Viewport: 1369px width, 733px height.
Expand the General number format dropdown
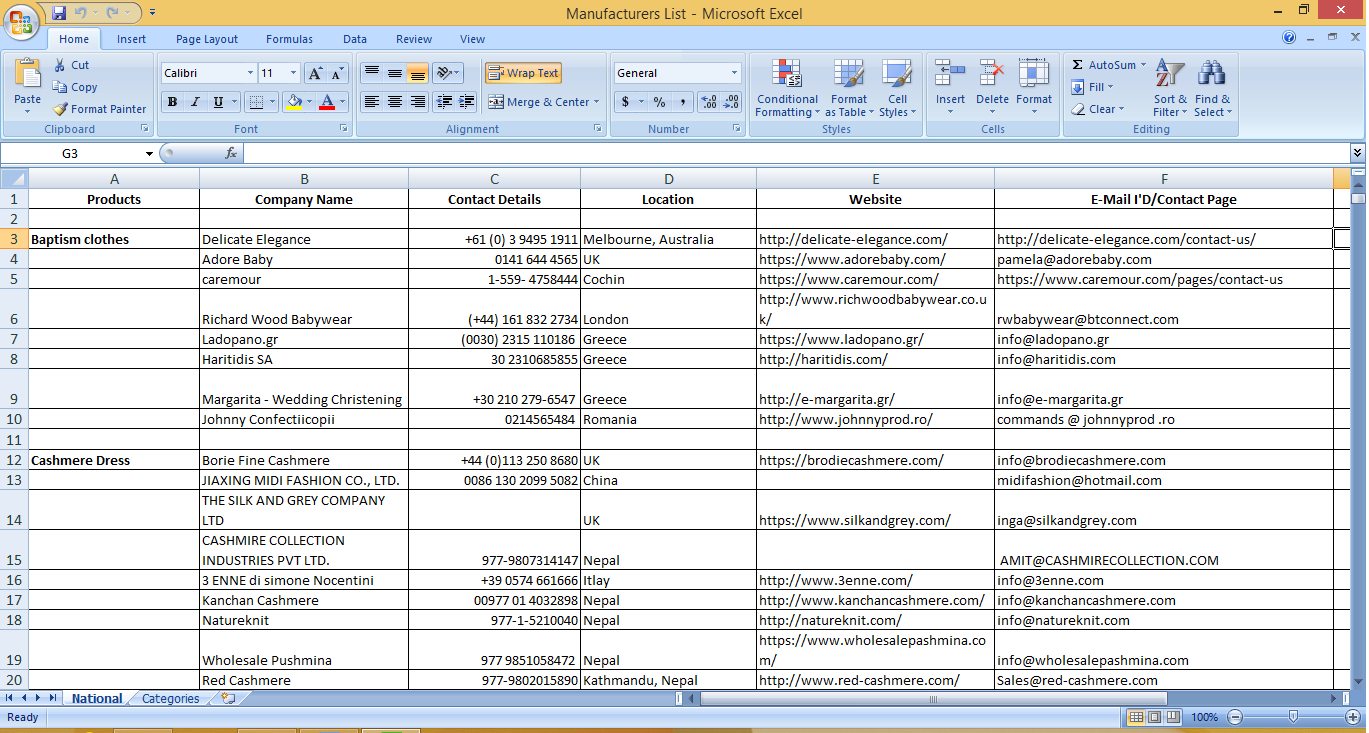click(734, 73)
